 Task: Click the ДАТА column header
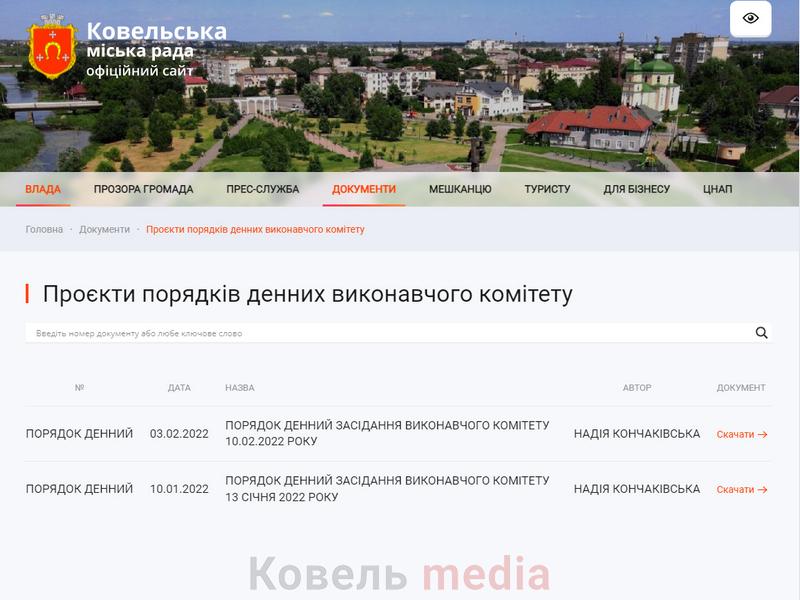(x=179, y=388)
